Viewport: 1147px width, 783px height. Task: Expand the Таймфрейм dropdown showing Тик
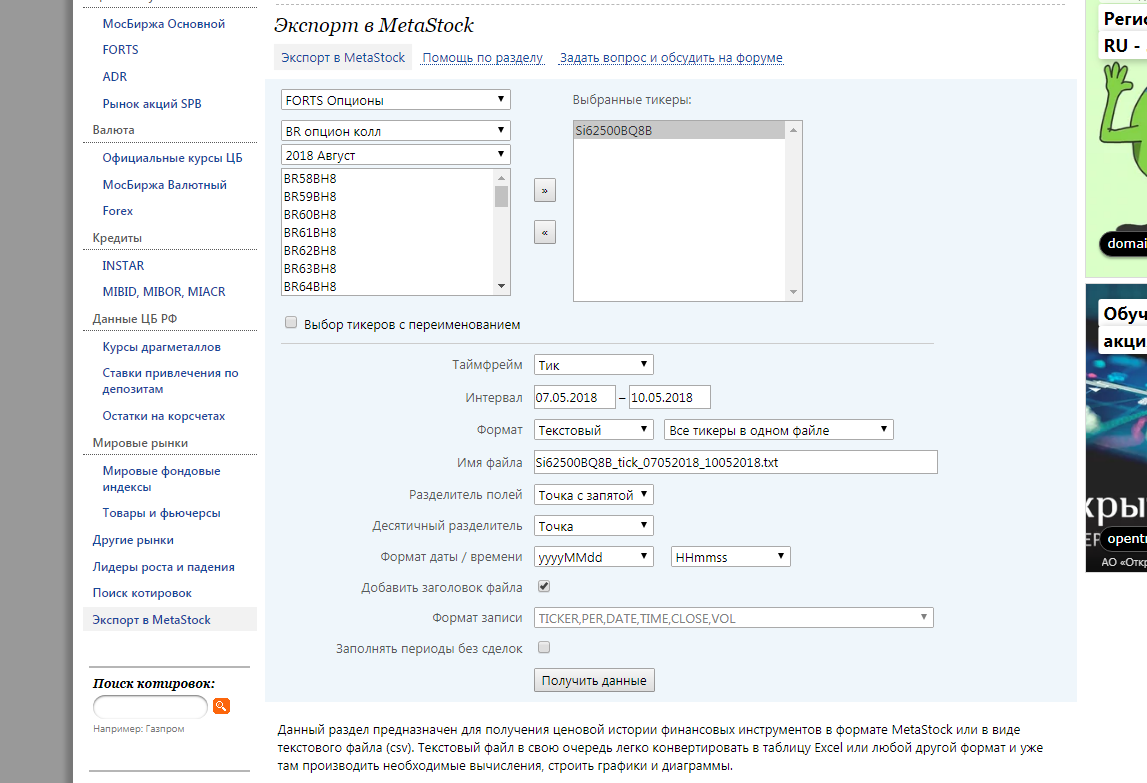pyautogui.click(x=593, y=364)
